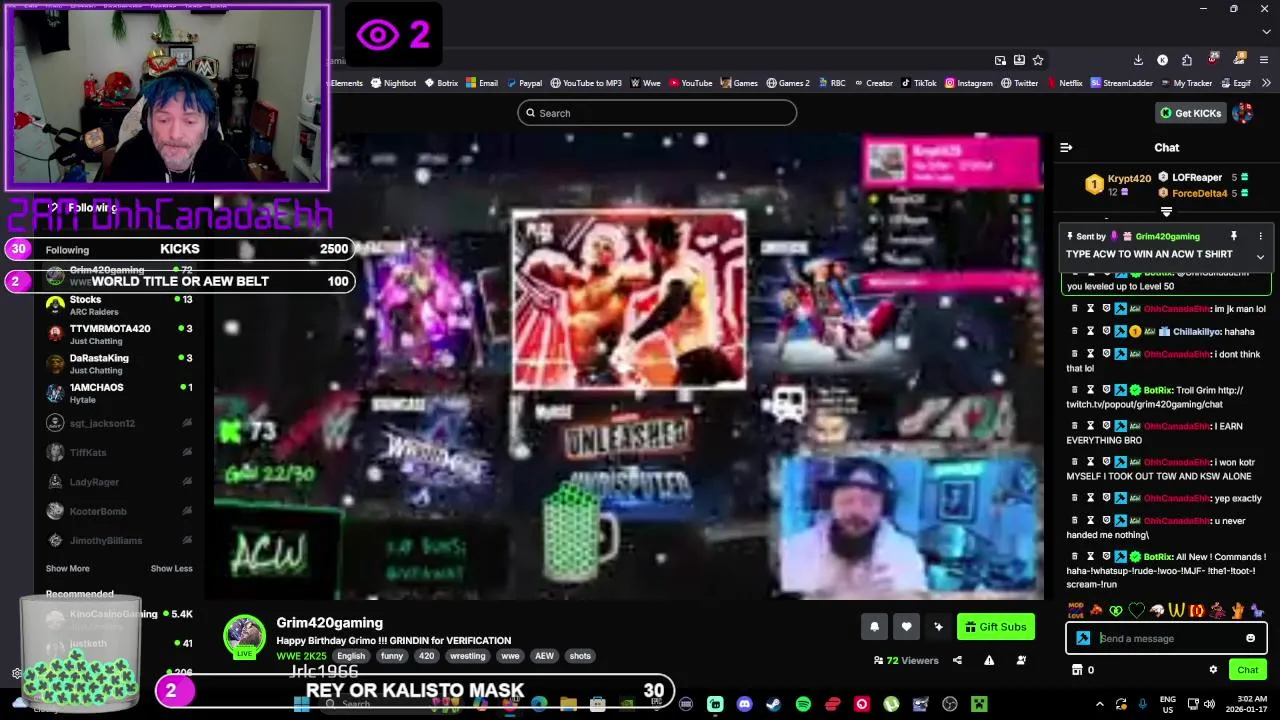Open 1AMCHAOS channel in sidebar
The height and width of the screenshot is (720, 1280).
coord(120,392)
